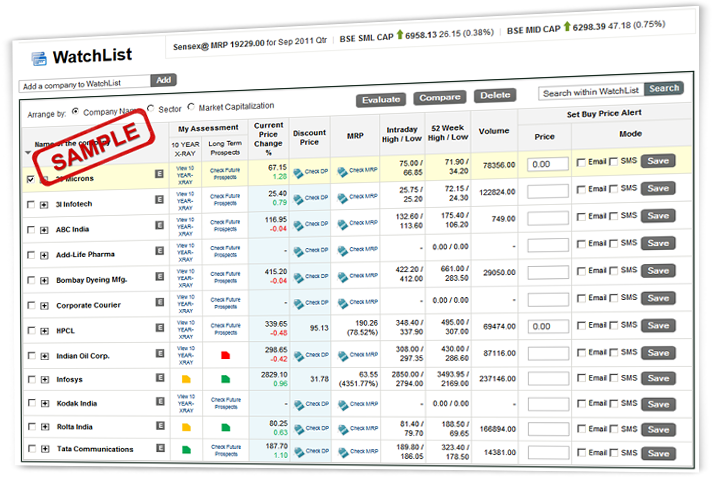This screenshot has width=712, height=477.
Task: Click BSE SML CAP green up arrow
Action: (400, 35)
